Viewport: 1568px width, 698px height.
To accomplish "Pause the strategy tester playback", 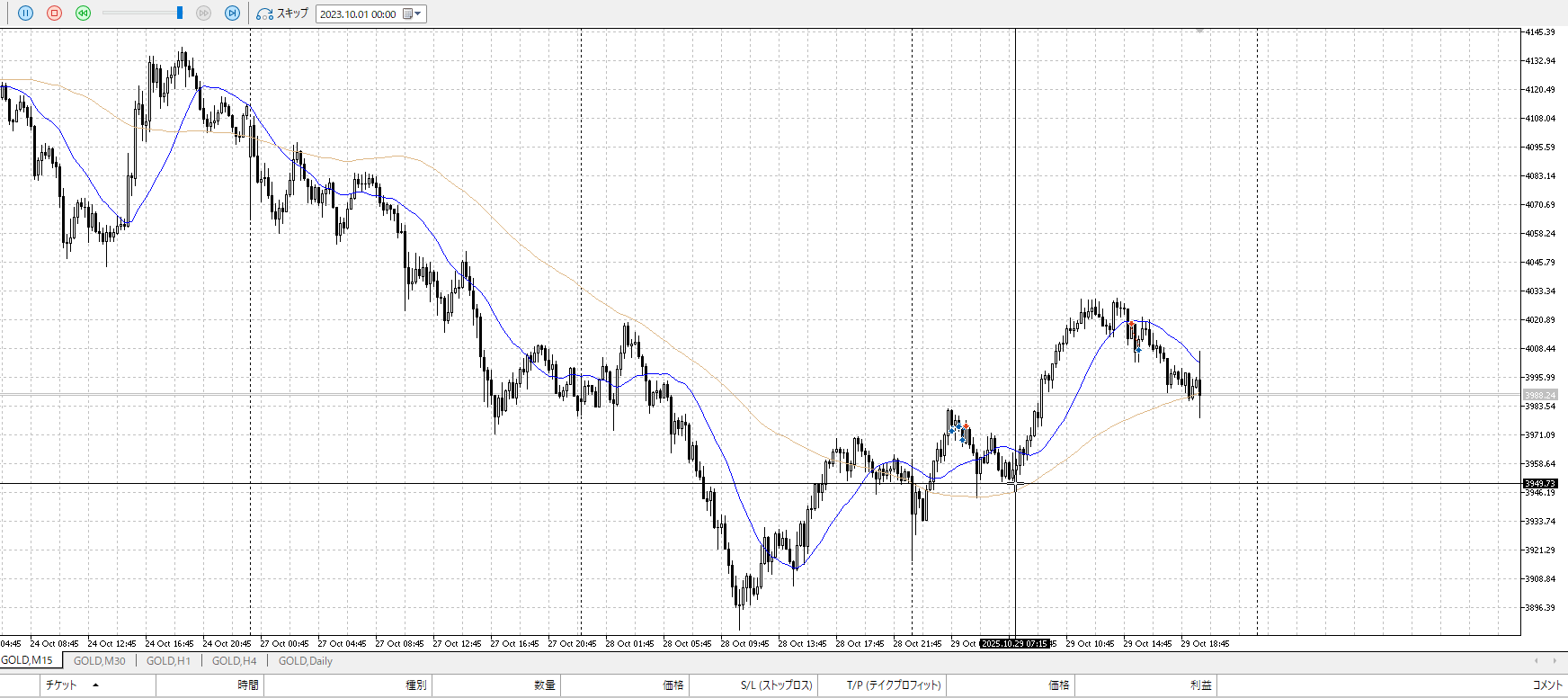I will pyautogui.click(x=25, y=13).
